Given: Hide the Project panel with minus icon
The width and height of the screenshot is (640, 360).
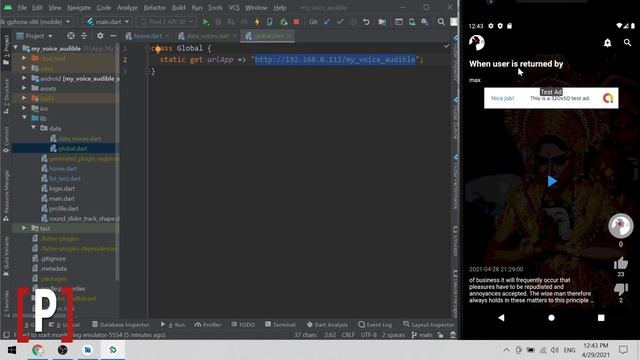Looking at the screenshot, I should pos(113,36).
